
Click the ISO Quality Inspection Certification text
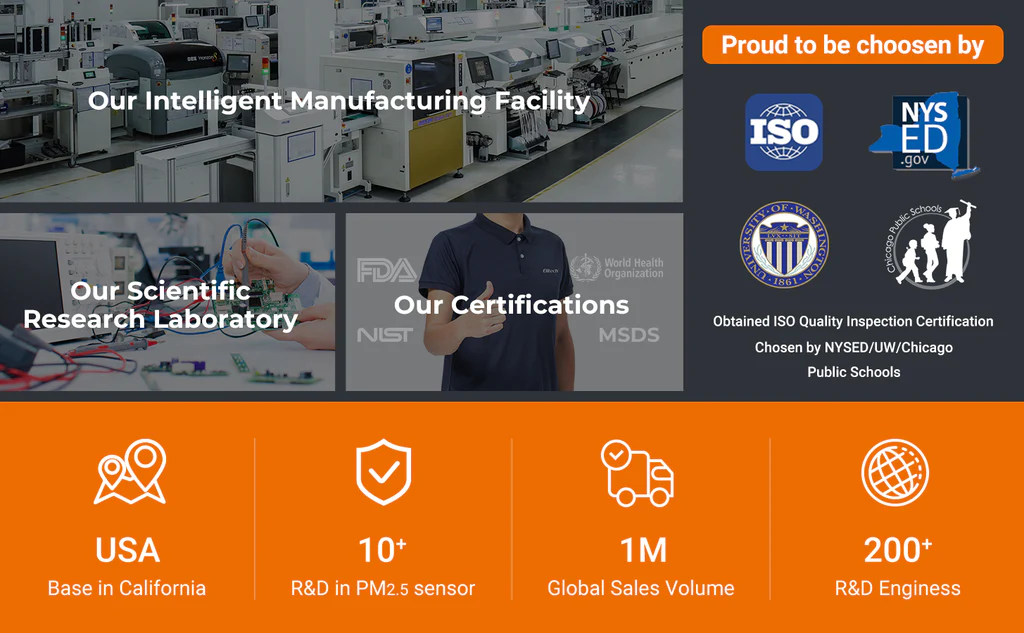click(853, 321)
